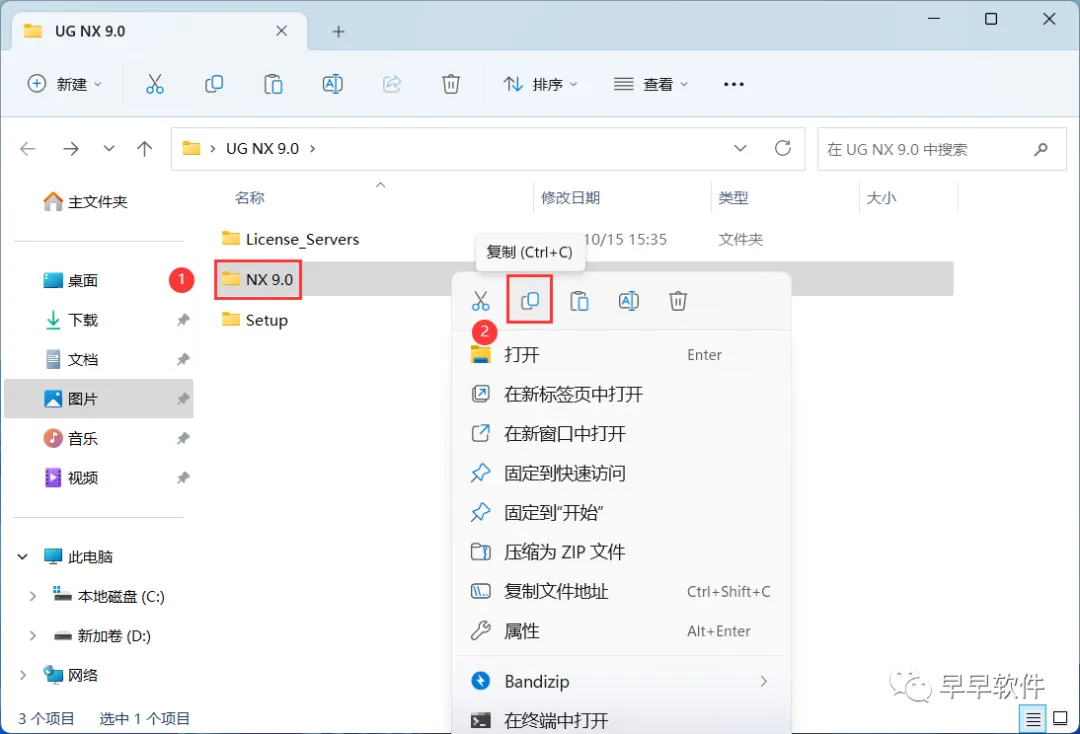Viewport: 1080px width, 734px height.
Task: Click the Delete trash icon in the top toolbar
Action: tap(450, 84)
